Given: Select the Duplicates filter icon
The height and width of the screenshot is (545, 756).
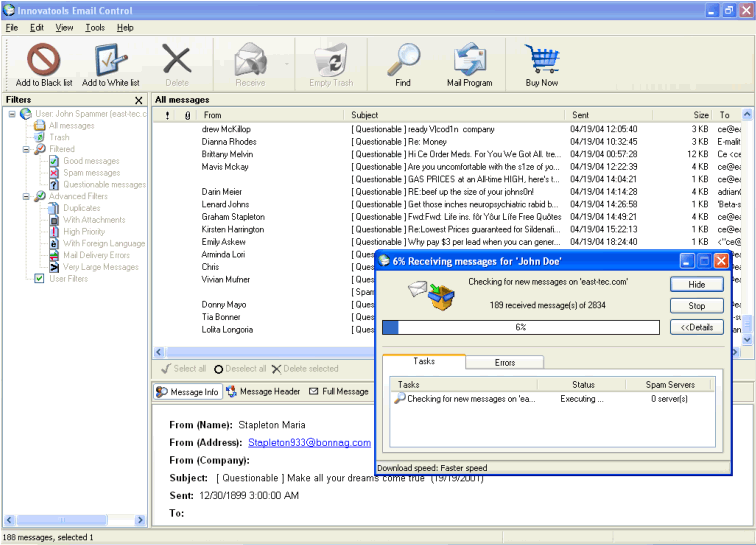Looking at the screenshot, I should [x=54, y=208].
